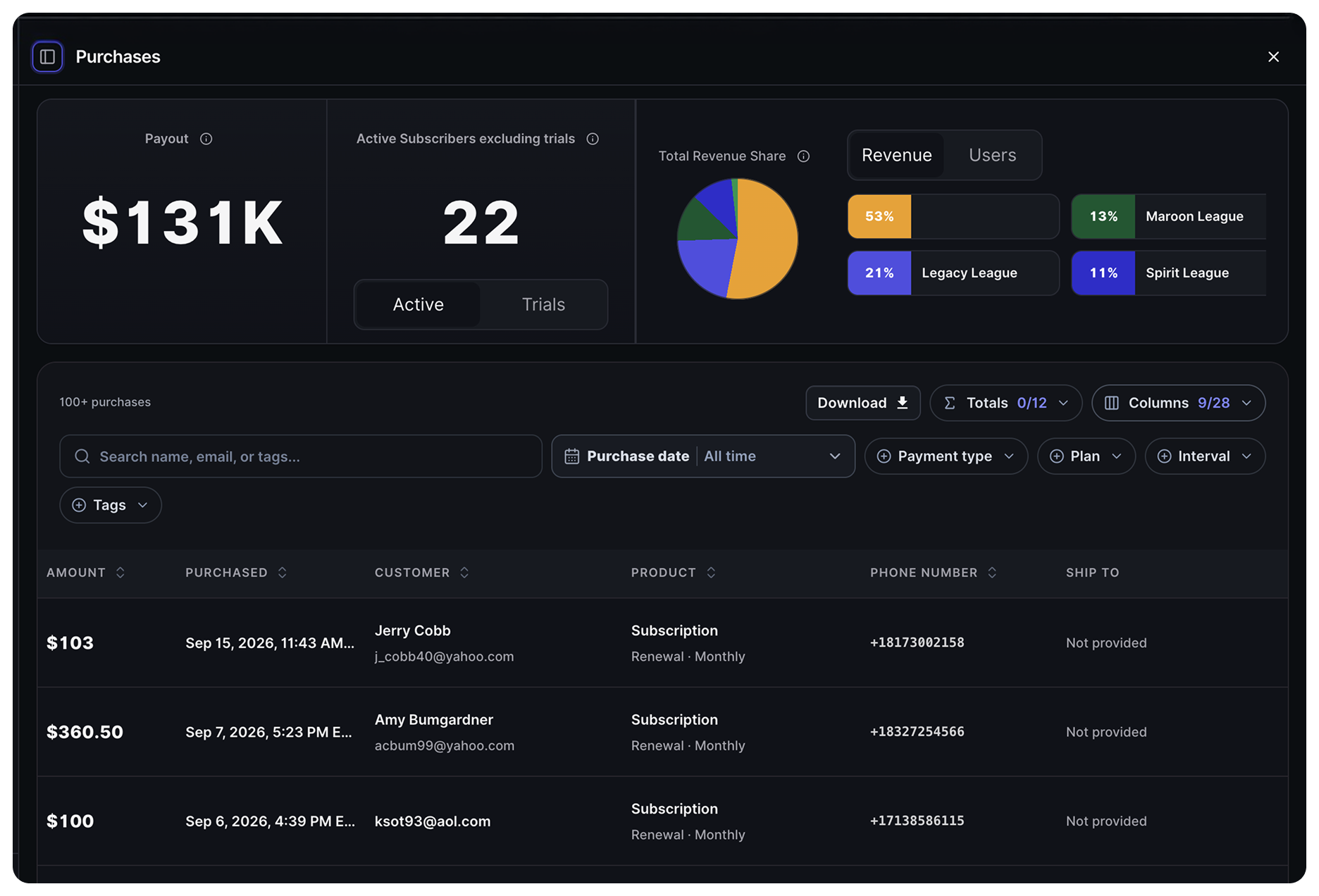Sort by Product column arrows
This screenshot has width=1319, height=896.
coord(711,573)
